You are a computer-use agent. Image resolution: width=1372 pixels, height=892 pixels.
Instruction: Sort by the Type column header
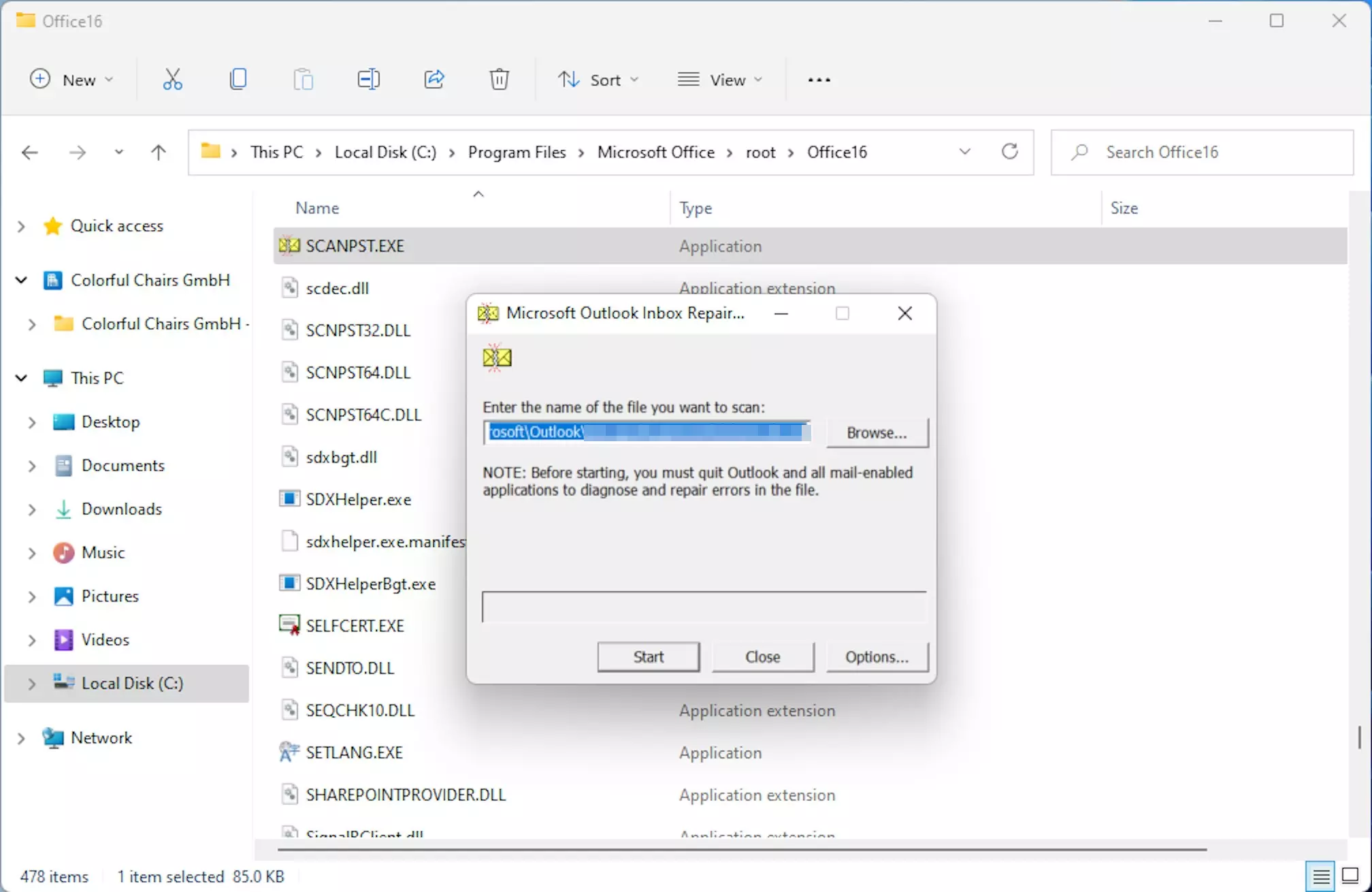696,208
